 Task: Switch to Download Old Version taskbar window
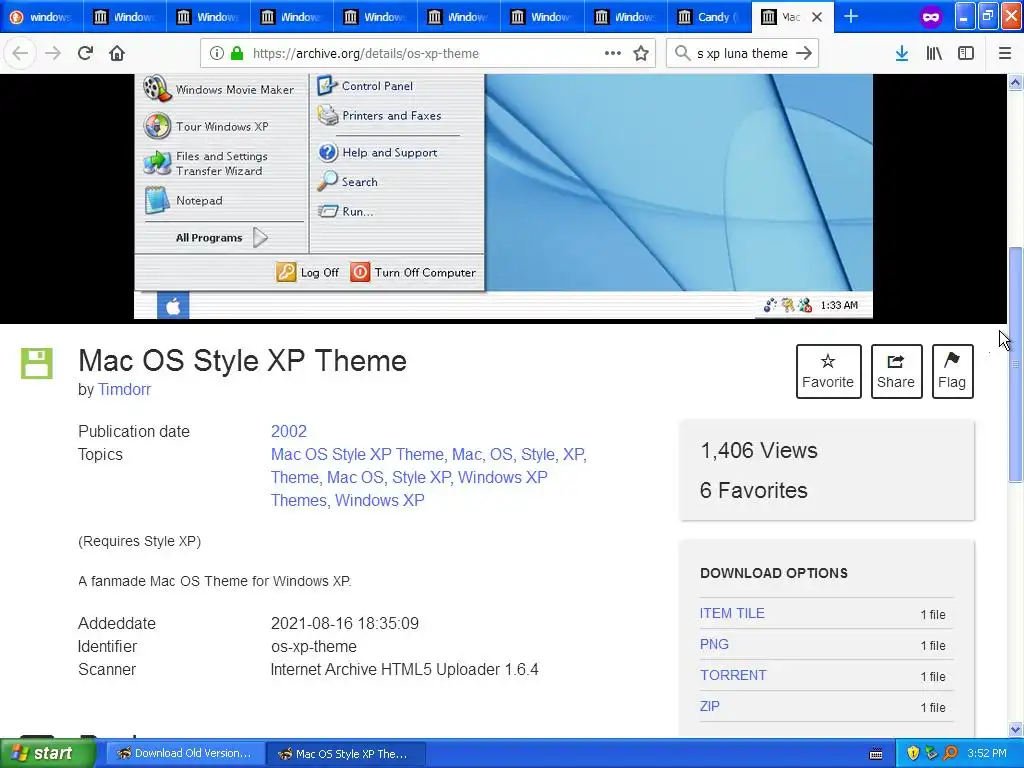(x=185, y=753)
